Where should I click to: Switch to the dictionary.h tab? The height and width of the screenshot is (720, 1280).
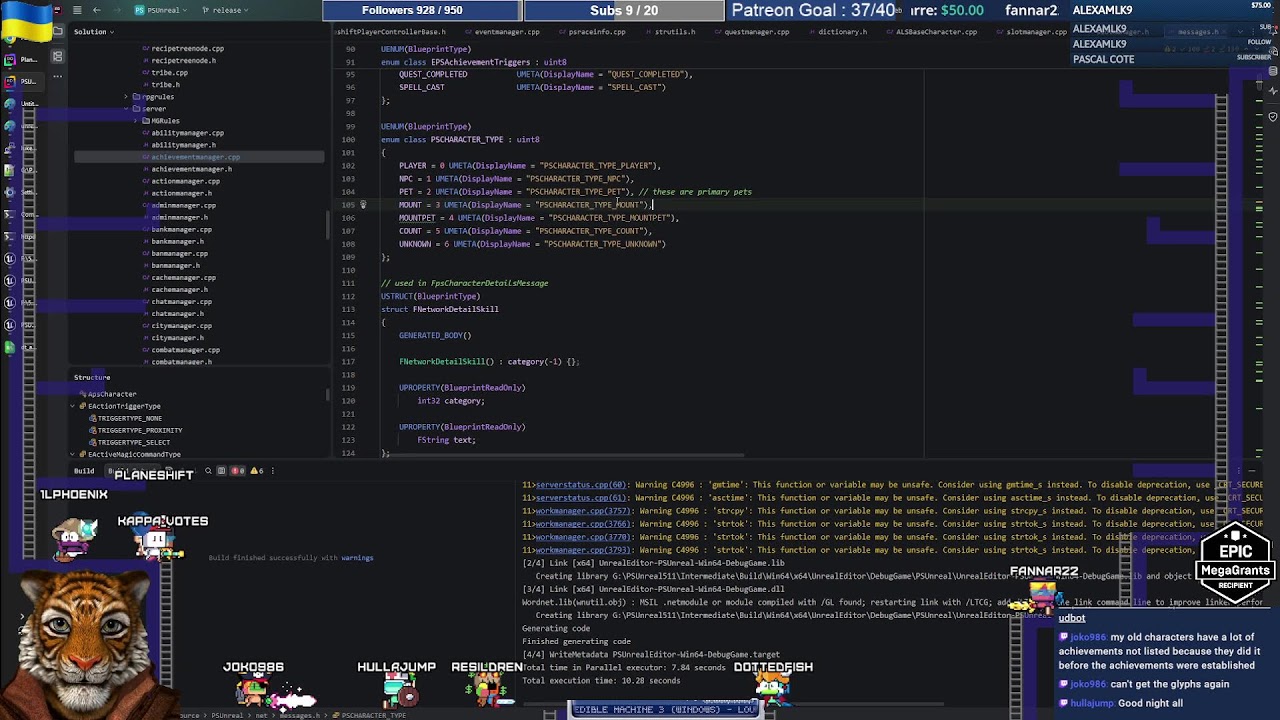point(842,32)
